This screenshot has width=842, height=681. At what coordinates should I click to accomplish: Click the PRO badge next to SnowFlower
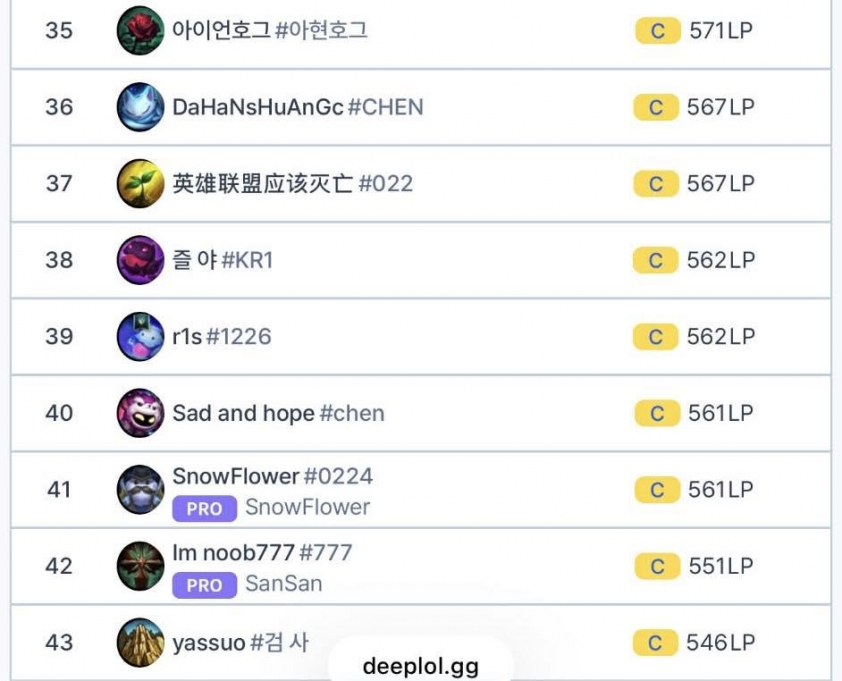[204, 508]
